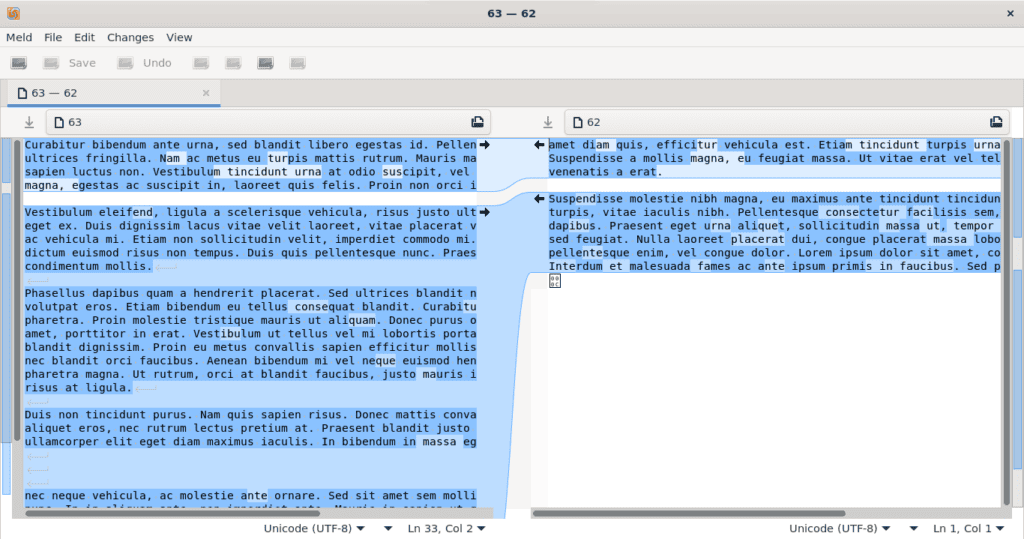The width and height of the screenshot is (1024, 539).
Task: Open left pane unlabeled syntax dropdown arrow
Action: coord(388,529)
